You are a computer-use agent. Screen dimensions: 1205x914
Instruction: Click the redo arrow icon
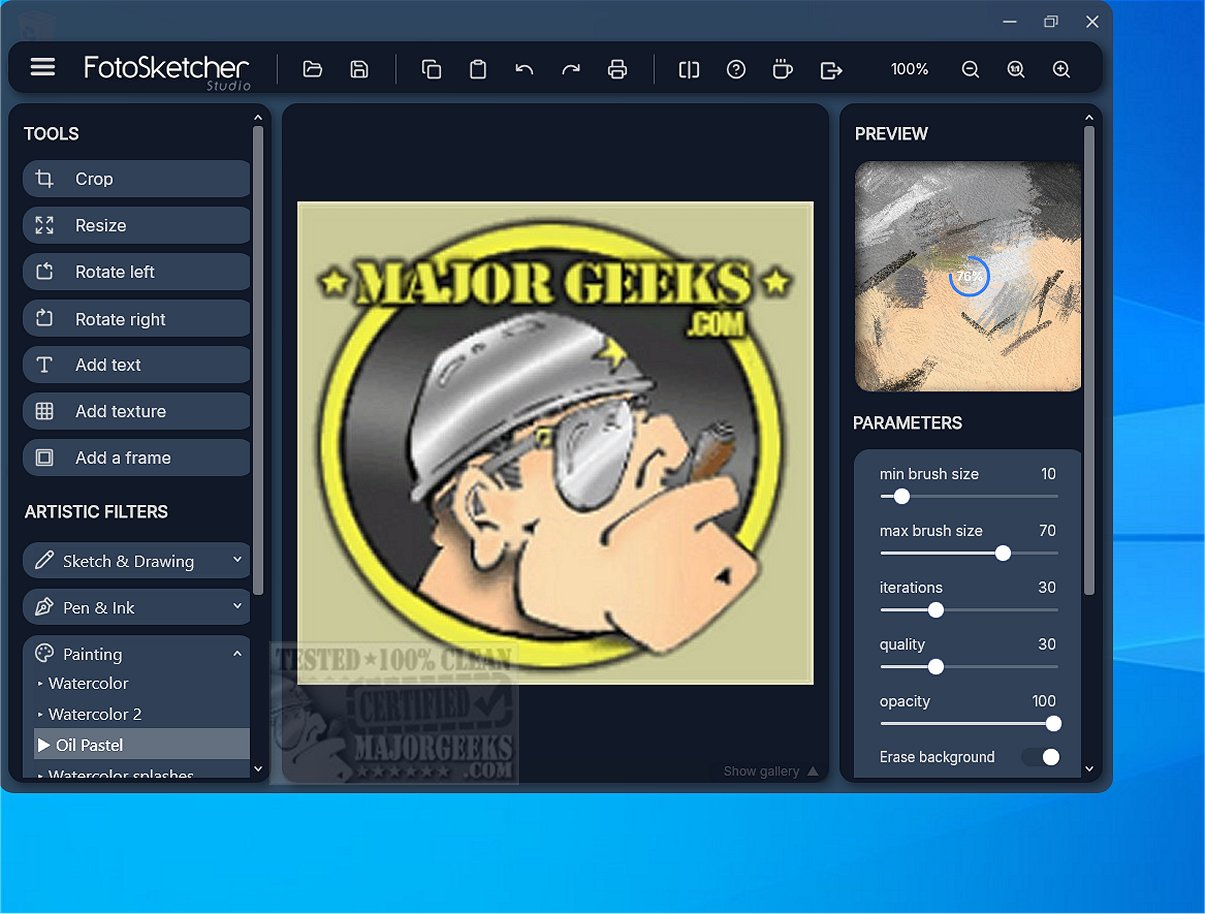click(x=571, y=69)
